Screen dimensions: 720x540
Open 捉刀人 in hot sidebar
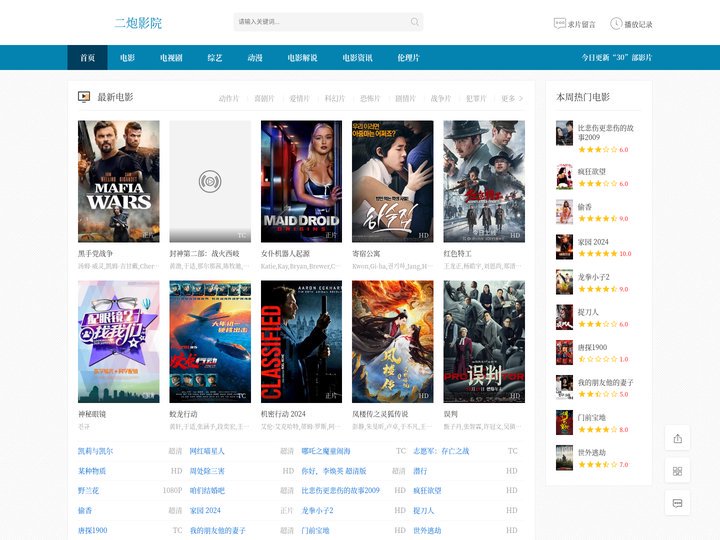(588, 312)
